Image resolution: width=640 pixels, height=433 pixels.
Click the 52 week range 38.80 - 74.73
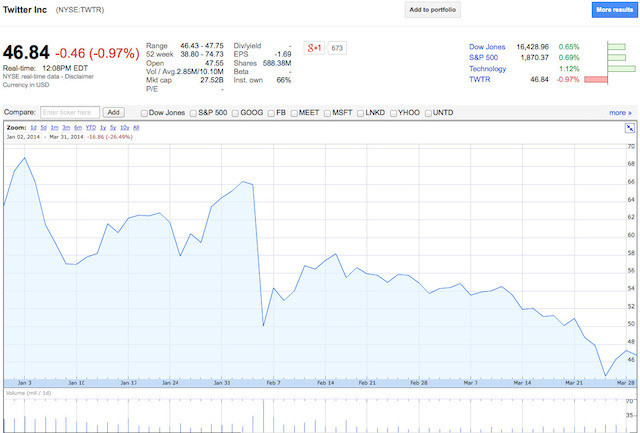[x=202, y=54]
